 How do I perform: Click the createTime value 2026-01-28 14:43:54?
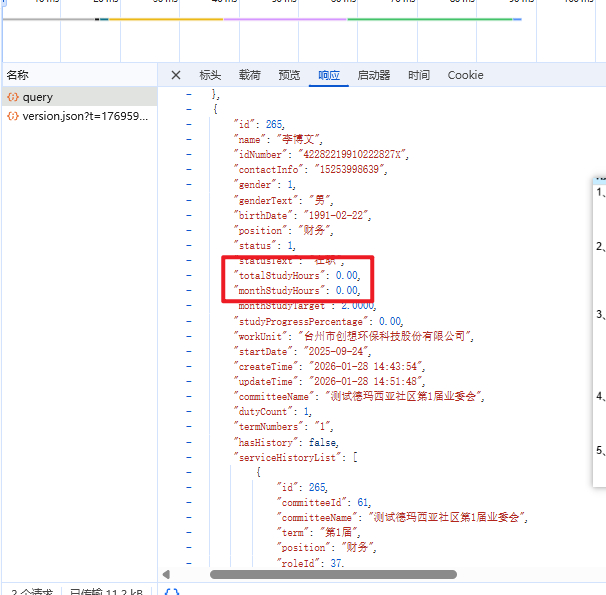click(366, 367)
